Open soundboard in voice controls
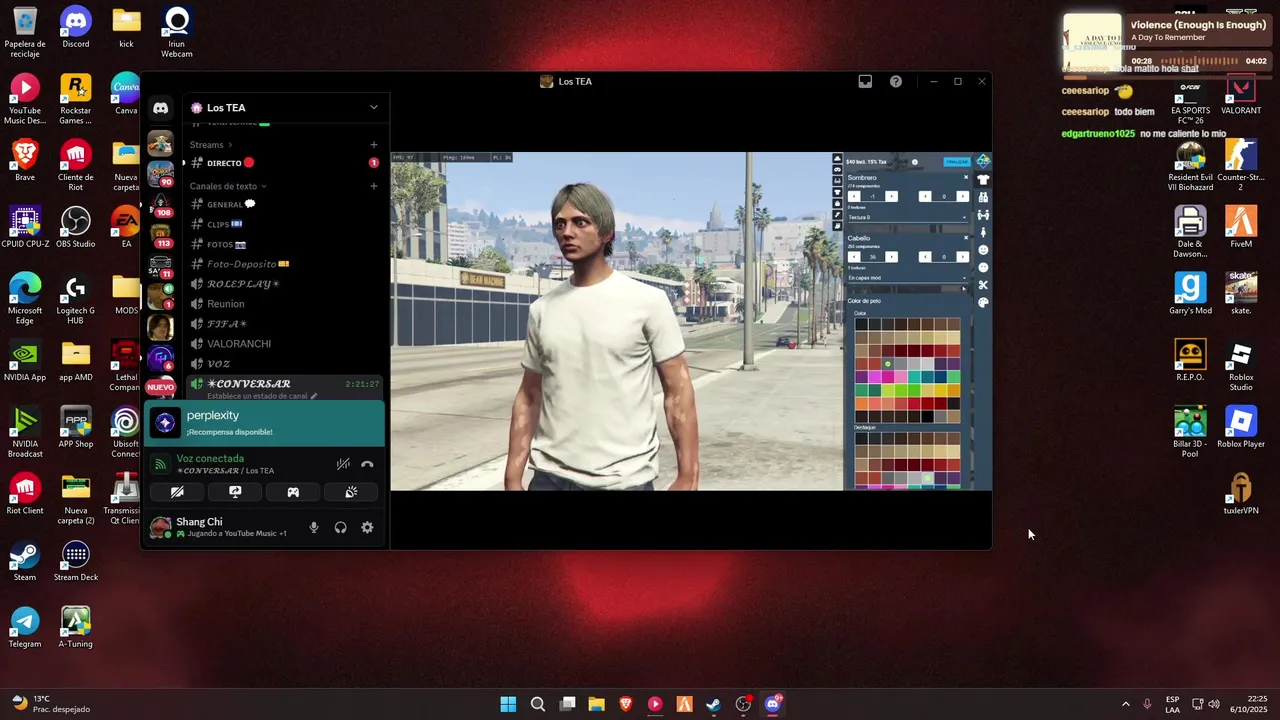Screen dimensions: 1280x720 pyautogui.click(x=351, y=492)
